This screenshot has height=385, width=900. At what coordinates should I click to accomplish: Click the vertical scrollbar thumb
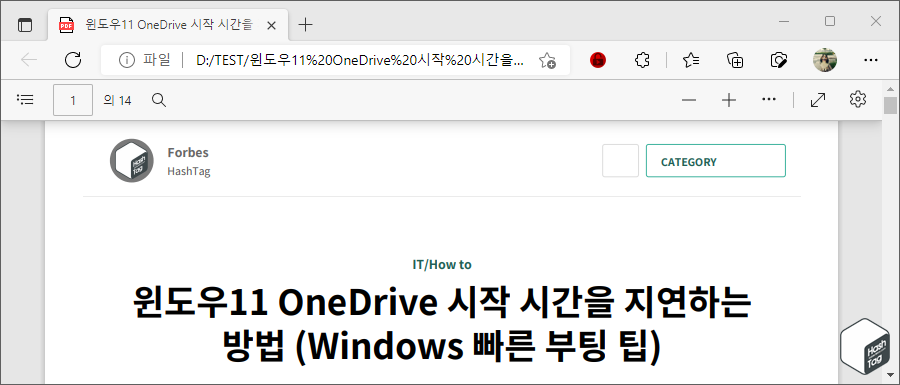pos(890,106)
